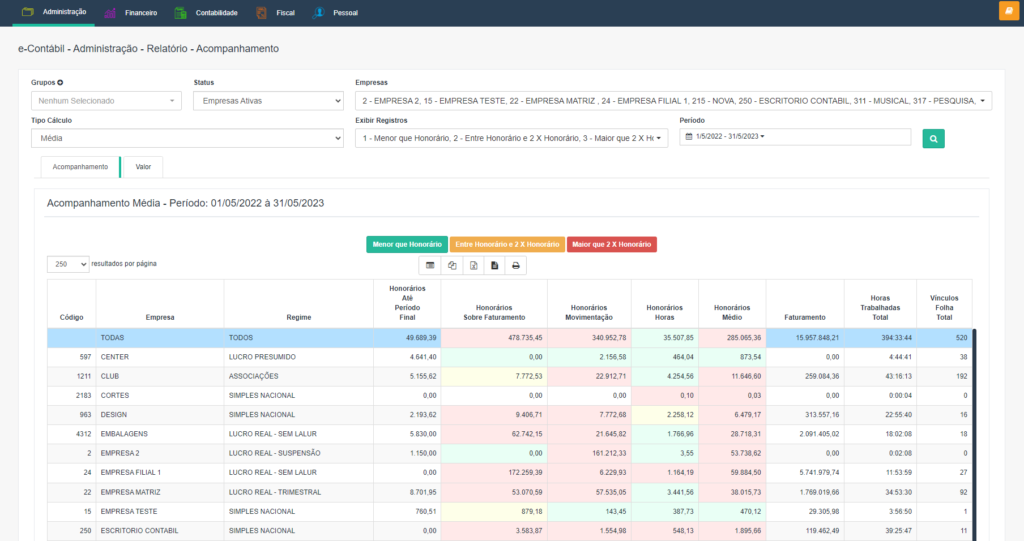
Task: Click the Entre Honorário e 2 X Honorário button
Action: coord(507,244)
